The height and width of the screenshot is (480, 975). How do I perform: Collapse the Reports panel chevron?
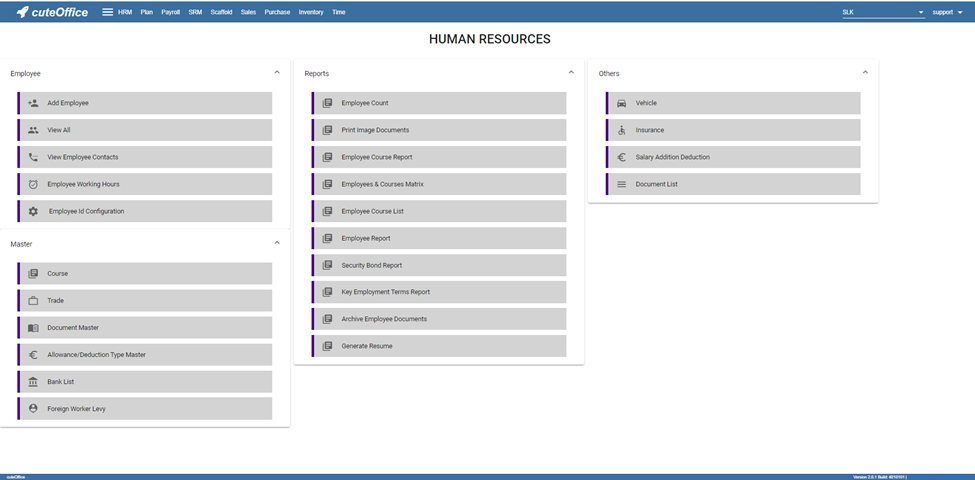tap(571, 72)
